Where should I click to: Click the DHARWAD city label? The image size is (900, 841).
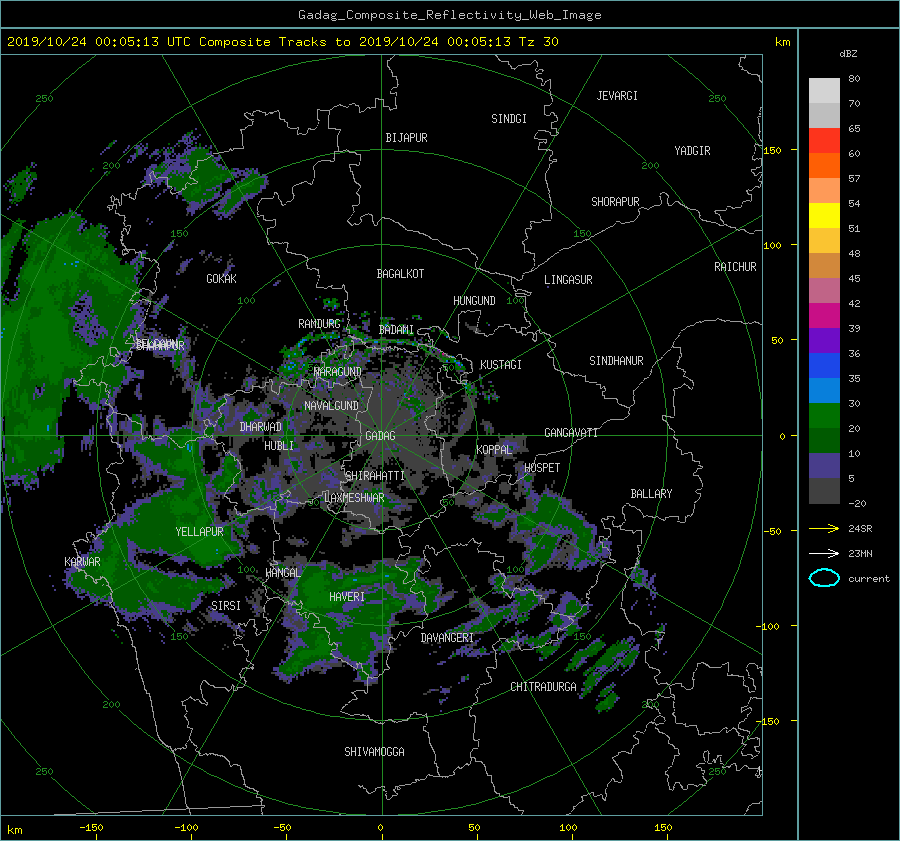(261, 427)
